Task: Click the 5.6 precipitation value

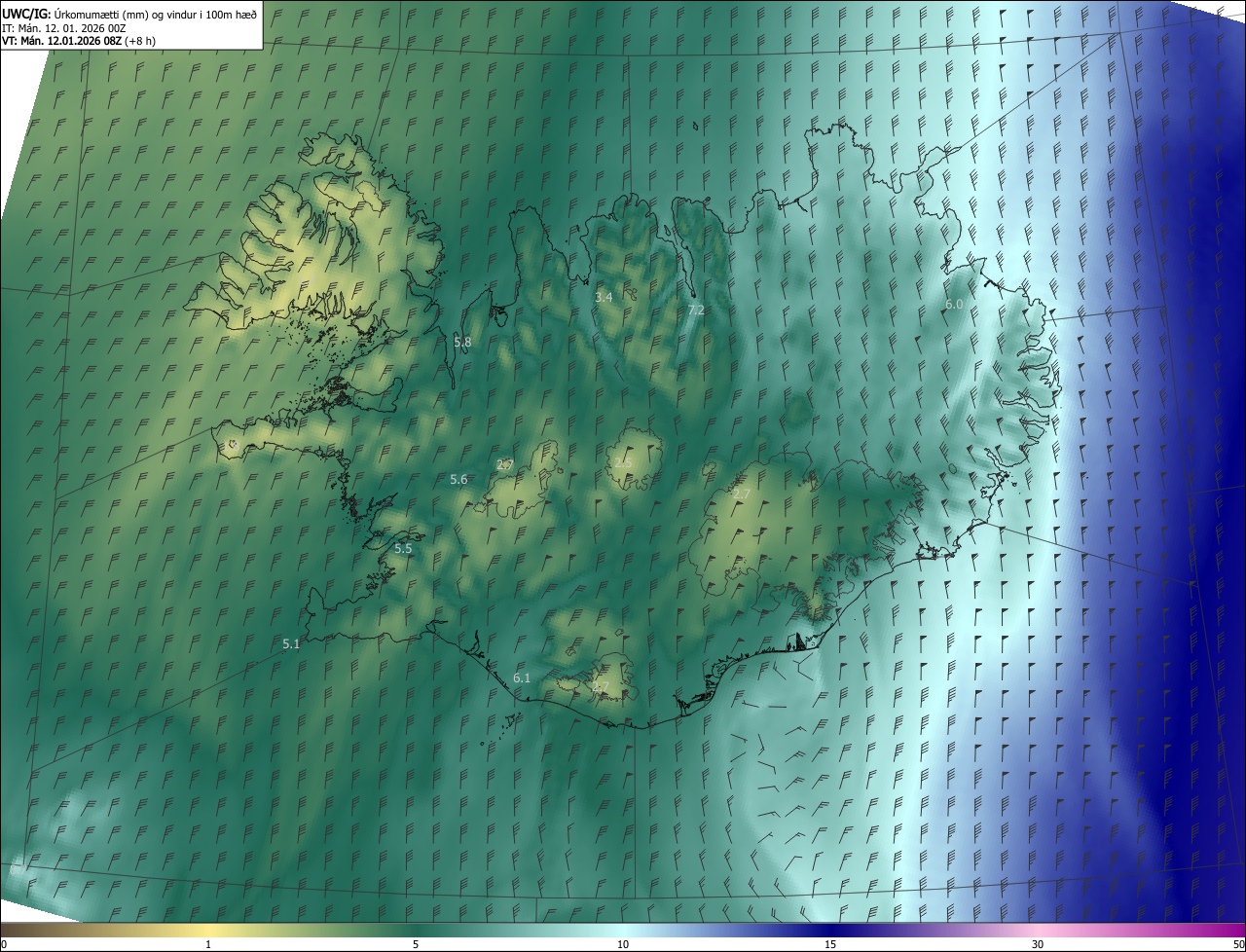Action: 458,480
